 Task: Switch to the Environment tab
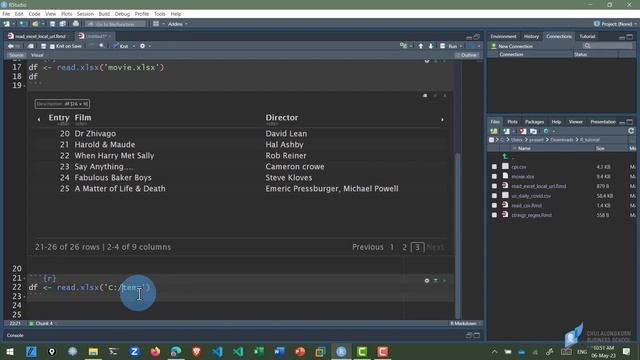point(503,36)
